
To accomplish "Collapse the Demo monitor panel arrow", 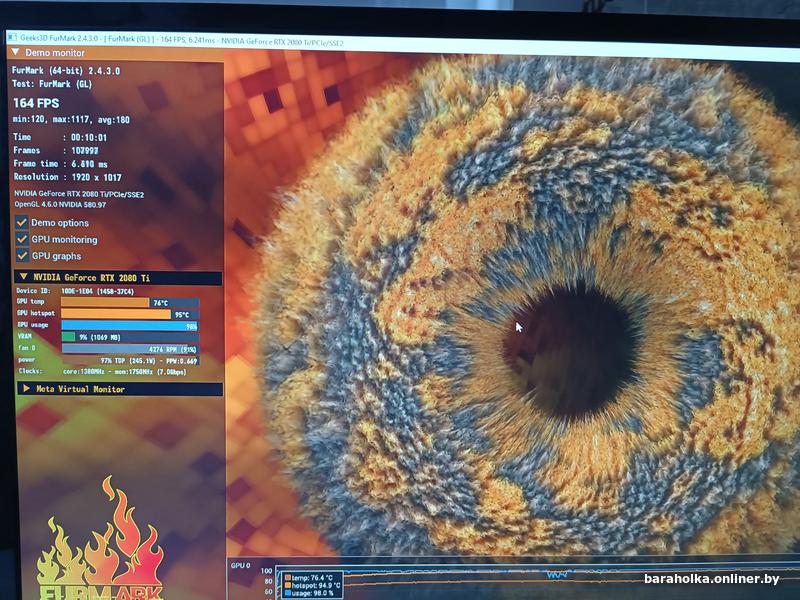I will (x=15, y=52).
